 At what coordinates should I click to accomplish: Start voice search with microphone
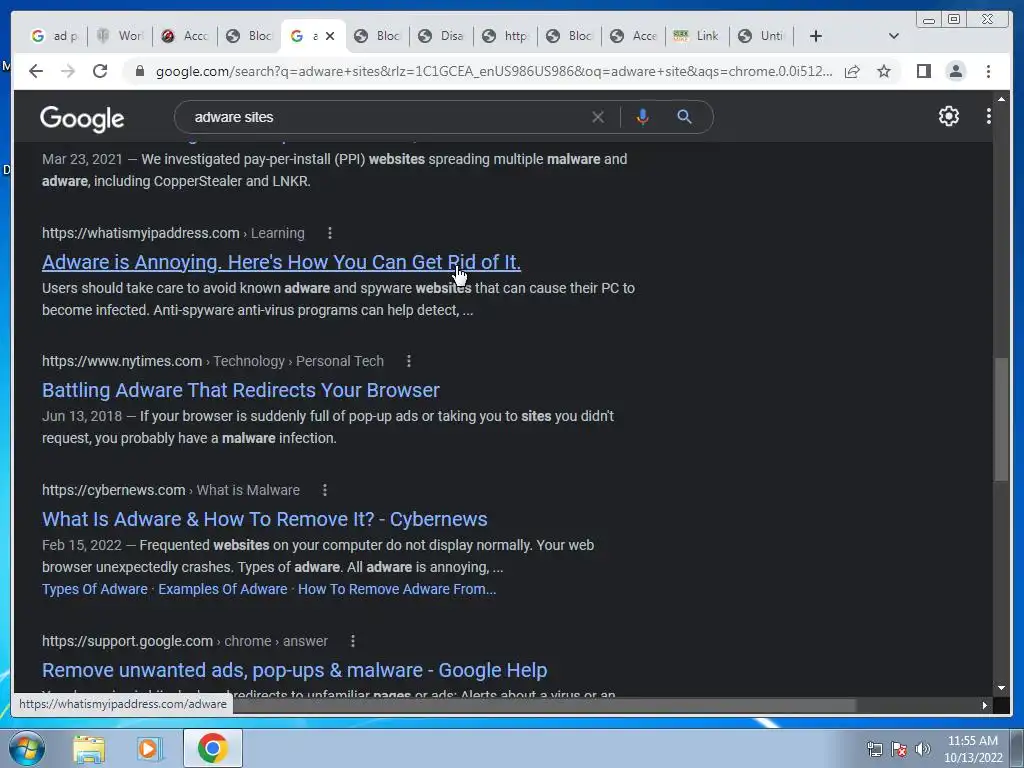[x=643, y=117]
